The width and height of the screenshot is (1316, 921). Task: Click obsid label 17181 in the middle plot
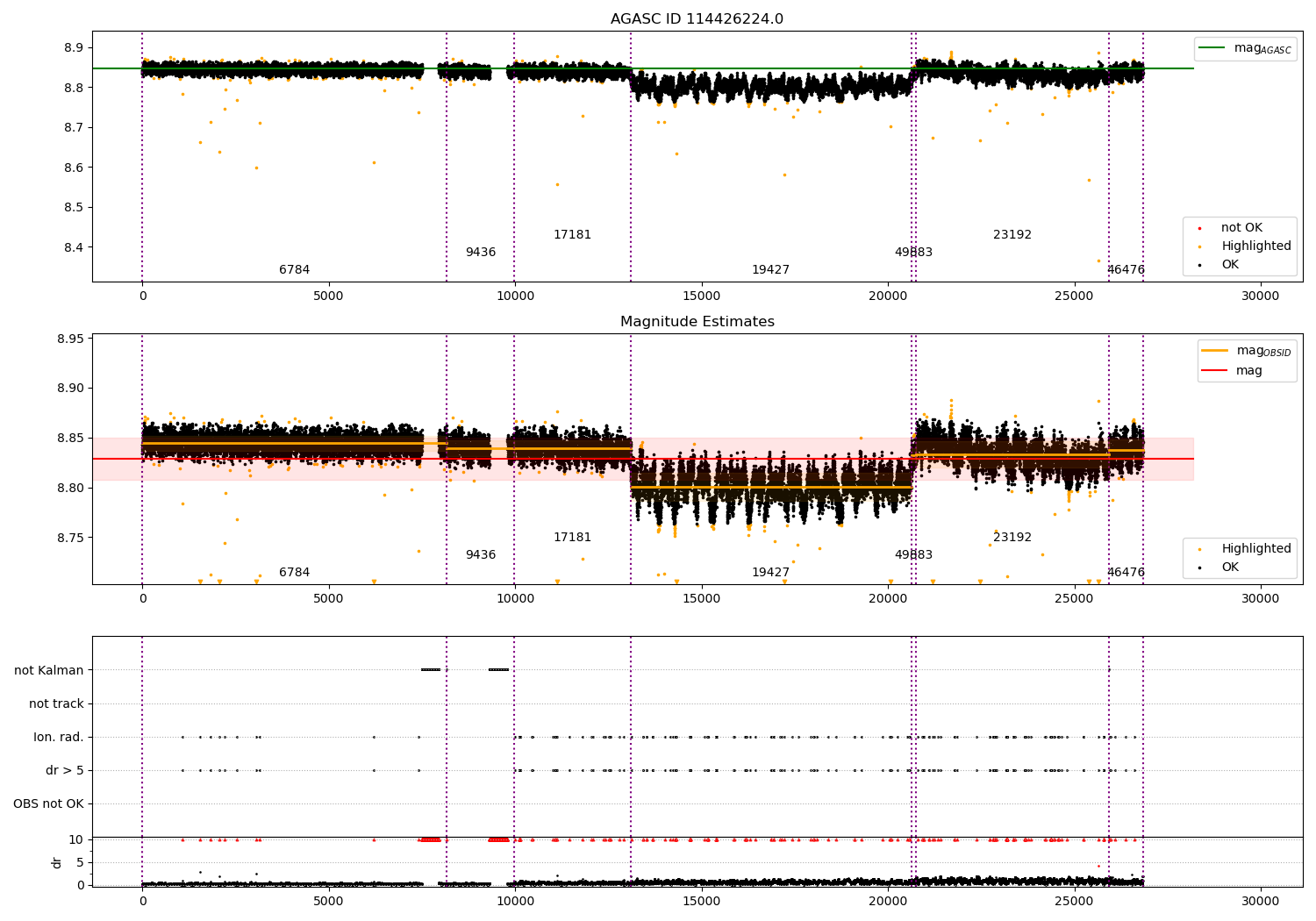coord(572,538)
